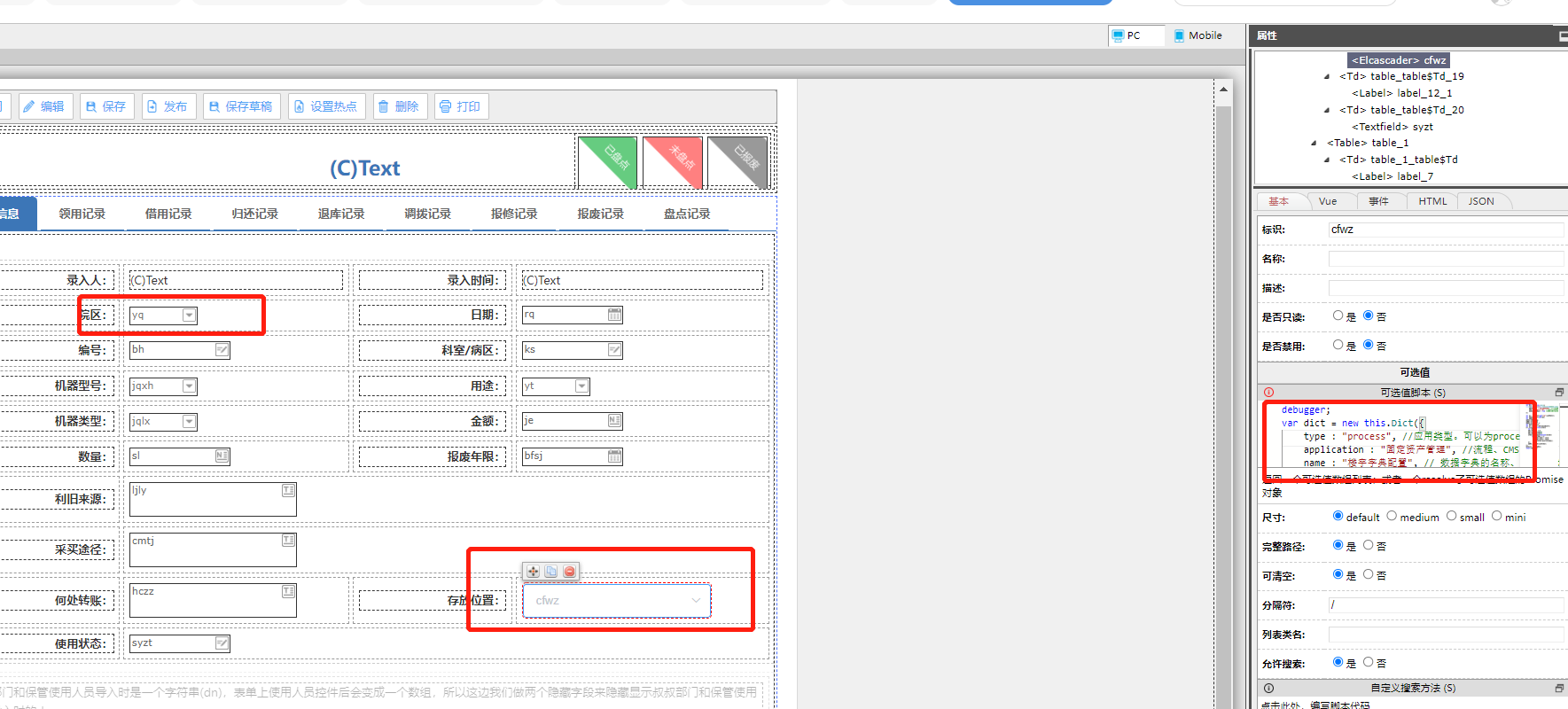Click the 名称 input field
Screen dimensions: 1568x709
[x=1447, y=259]
